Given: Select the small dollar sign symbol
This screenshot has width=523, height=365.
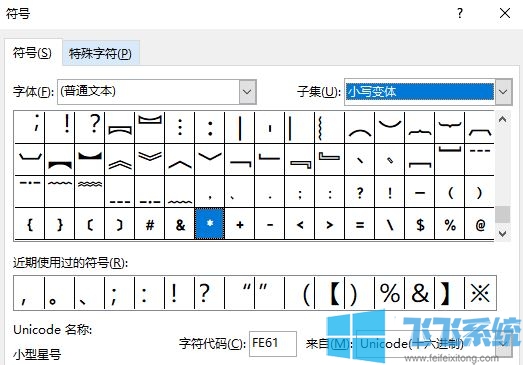Looking at the screenshot, I should coord(420,224).
